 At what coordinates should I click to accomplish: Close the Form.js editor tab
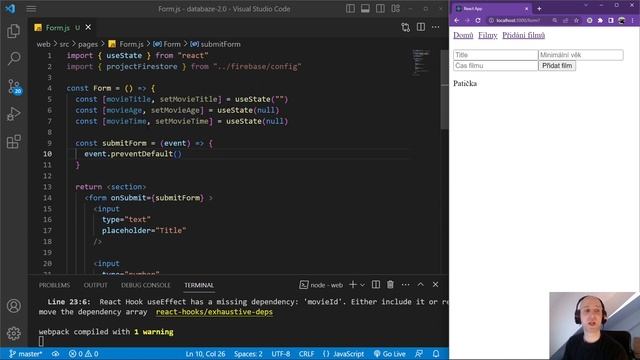pos(88,27)
